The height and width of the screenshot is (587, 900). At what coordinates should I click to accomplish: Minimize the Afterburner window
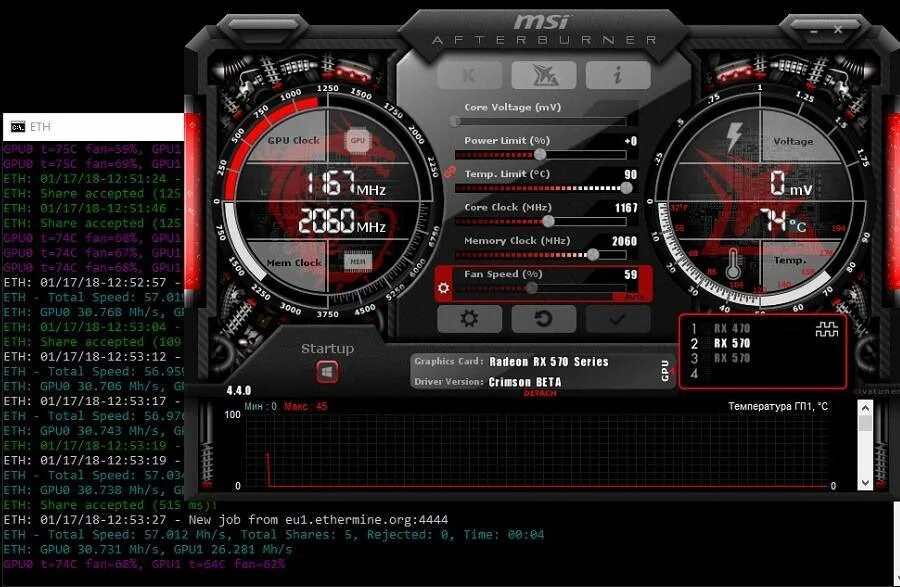pyautogui.click(x=813, y=32)
